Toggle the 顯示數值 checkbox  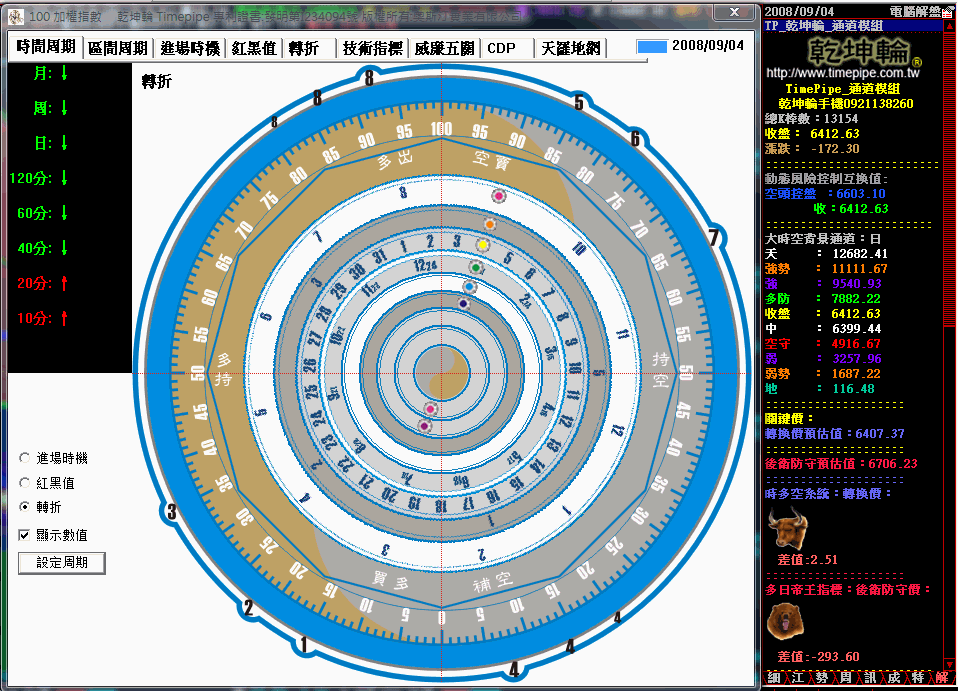[x=24, y=535]
